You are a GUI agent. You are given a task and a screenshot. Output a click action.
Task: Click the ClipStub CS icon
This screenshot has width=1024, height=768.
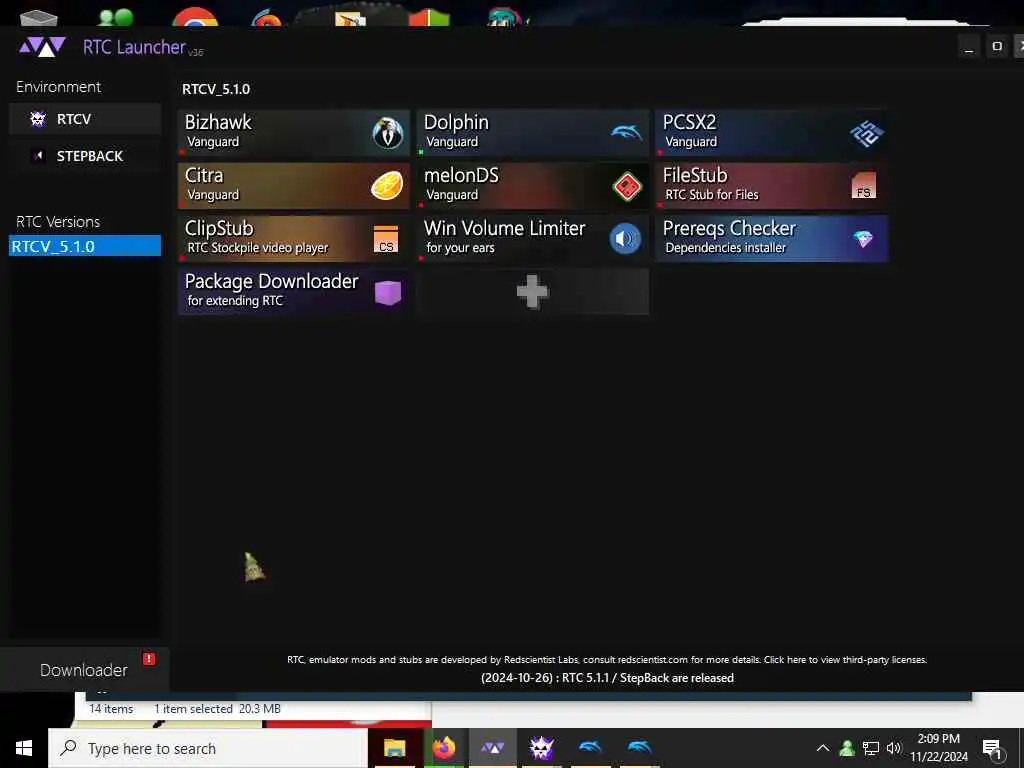(x=386, y=239)
